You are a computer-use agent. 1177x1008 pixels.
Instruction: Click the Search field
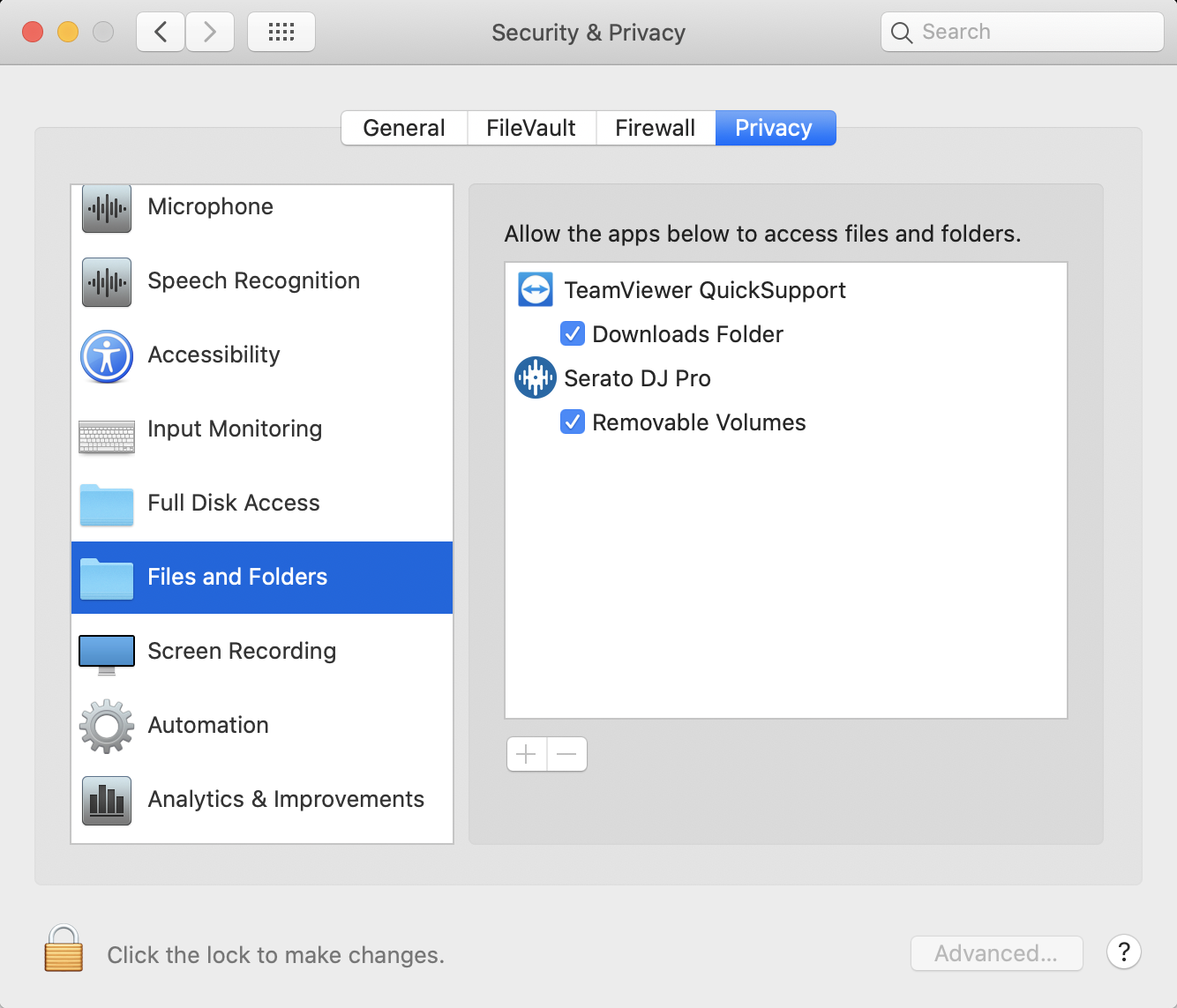click(1023, 32)
